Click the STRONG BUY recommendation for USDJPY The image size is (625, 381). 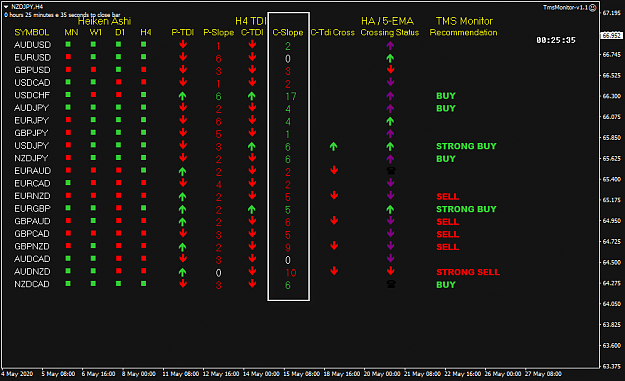tap(466, 146)
